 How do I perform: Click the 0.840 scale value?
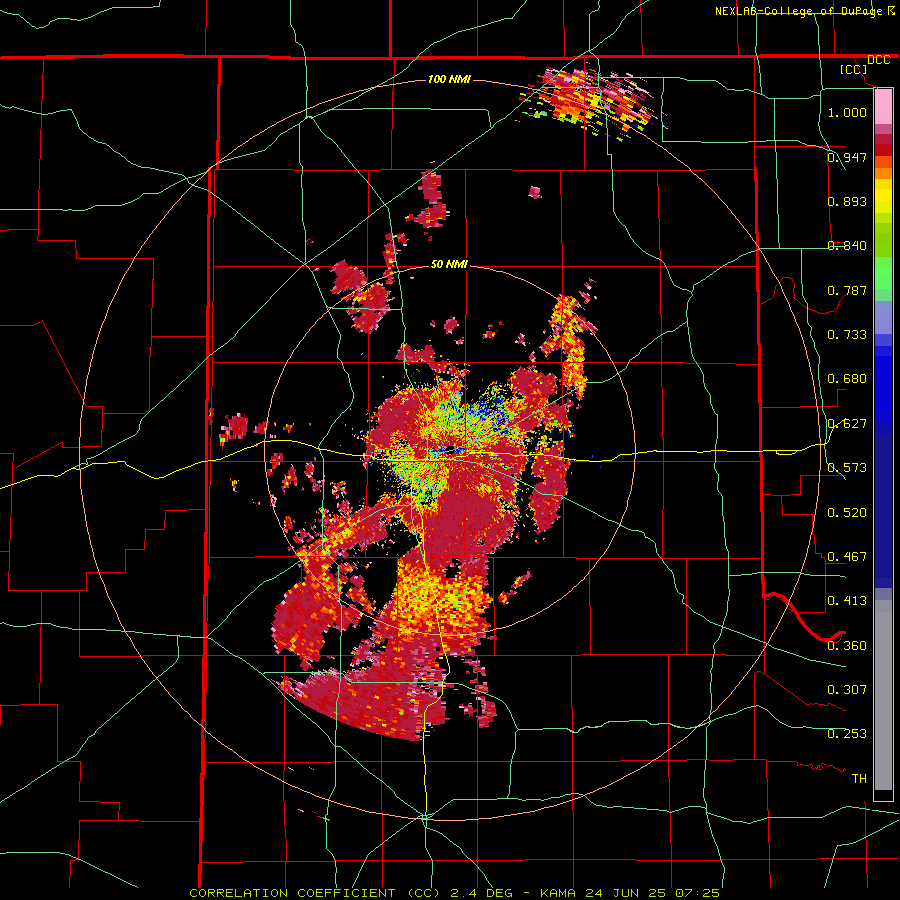(847, 245)
